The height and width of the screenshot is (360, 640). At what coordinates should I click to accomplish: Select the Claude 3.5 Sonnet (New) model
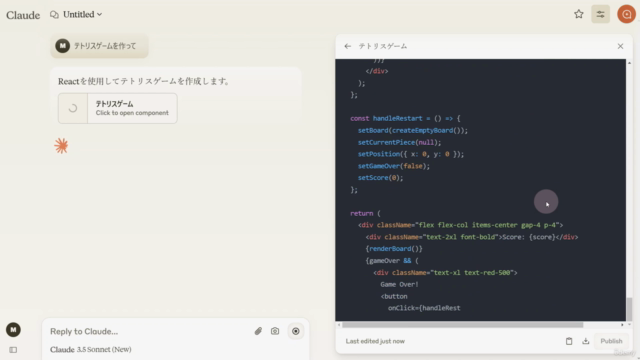click(91, 349)
